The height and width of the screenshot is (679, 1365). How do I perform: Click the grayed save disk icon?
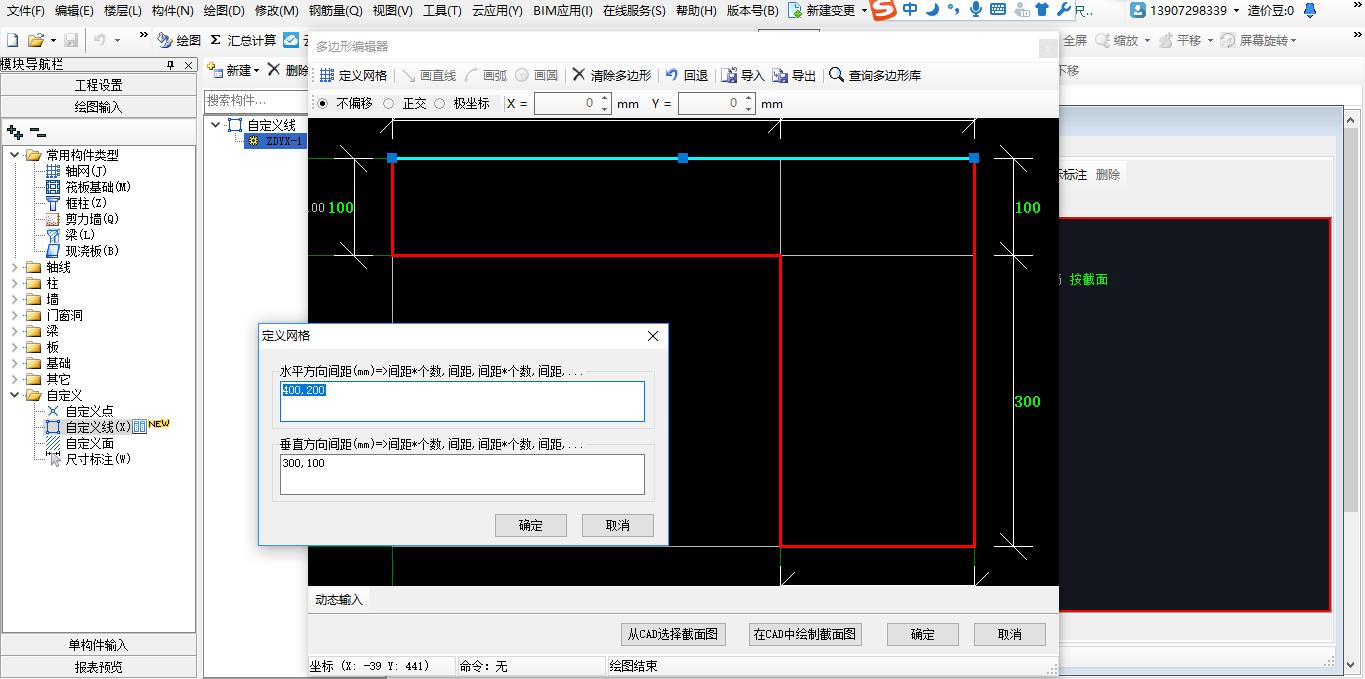[71, 40]
